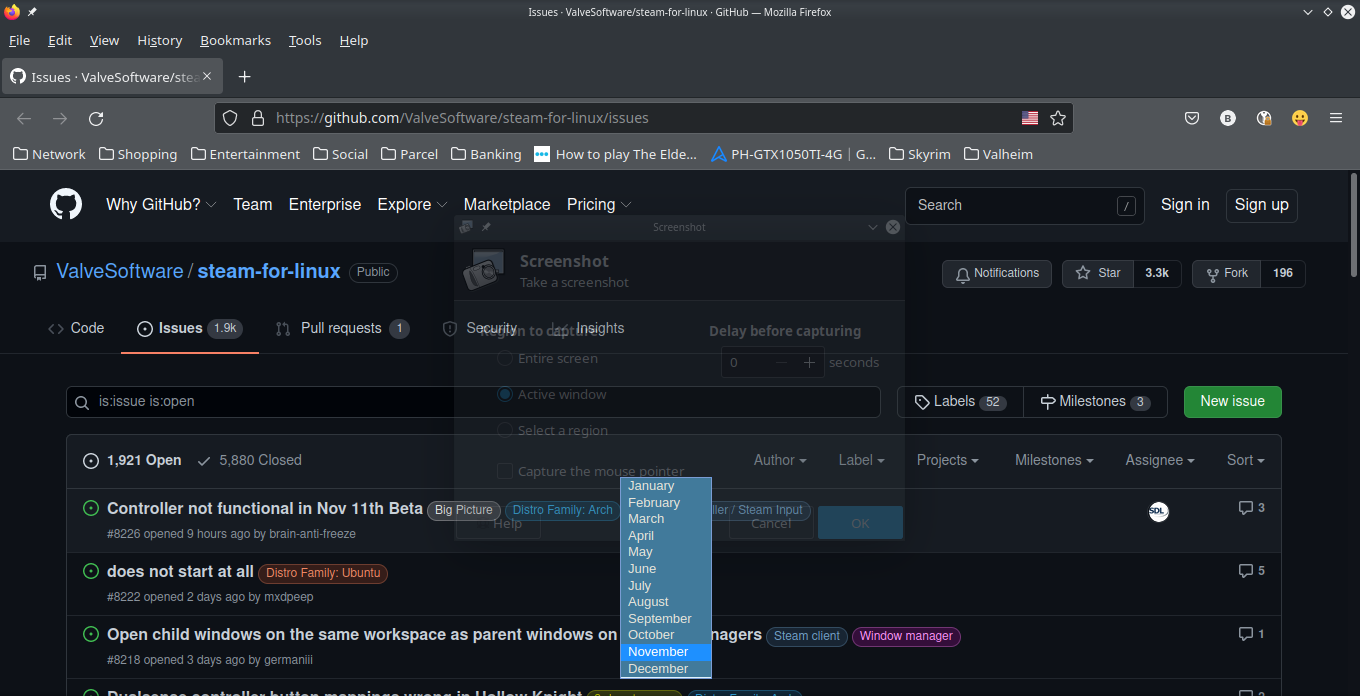The image size is (1360, 696).
Task: Open the Valheim bookmarks folder
Action: 998,154
